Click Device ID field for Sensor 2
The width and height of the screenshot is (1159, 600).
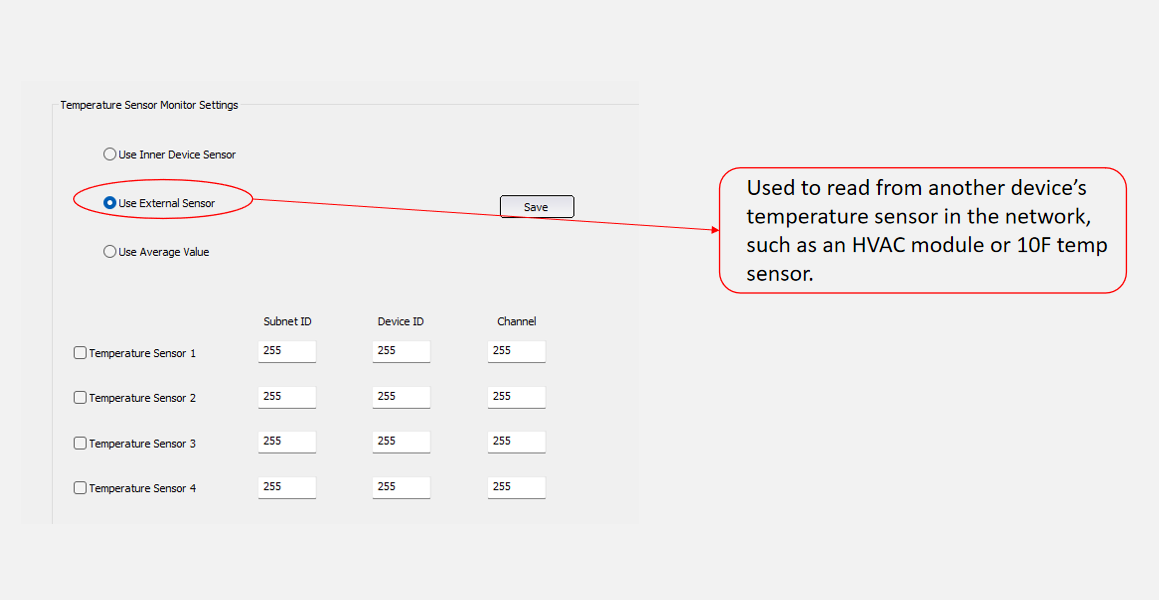click(401, 397)
